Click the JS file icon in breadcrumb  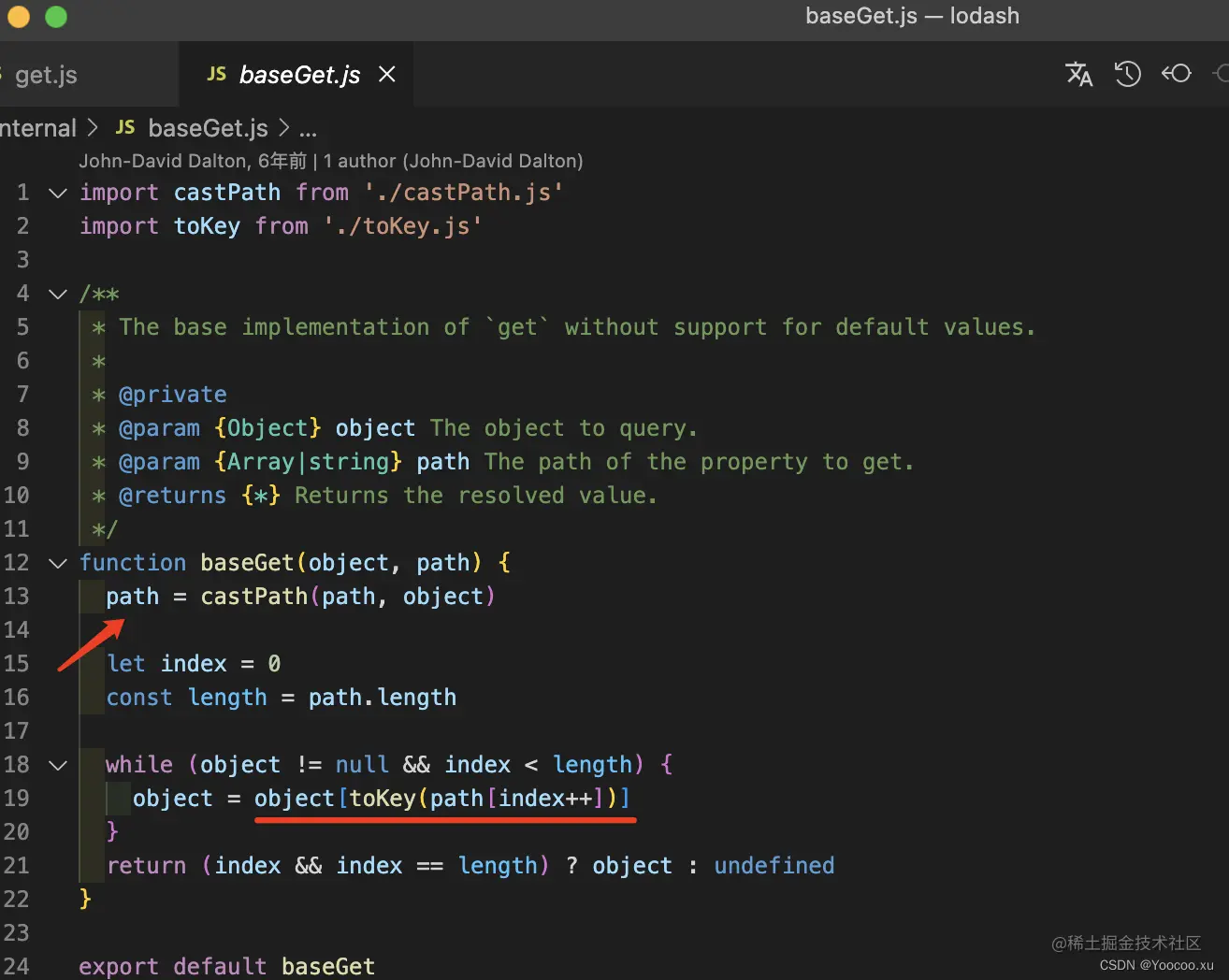pyautogui.click(x=125, y=127)
